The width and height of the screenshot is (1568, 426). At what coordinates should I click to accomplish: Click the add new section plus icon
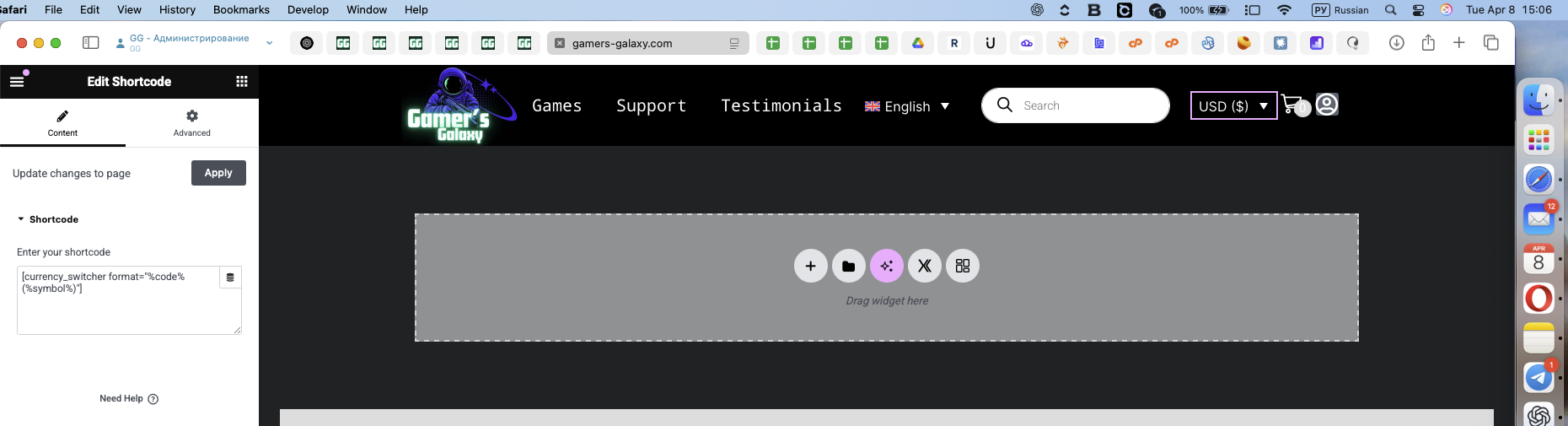tap(810, 266)
